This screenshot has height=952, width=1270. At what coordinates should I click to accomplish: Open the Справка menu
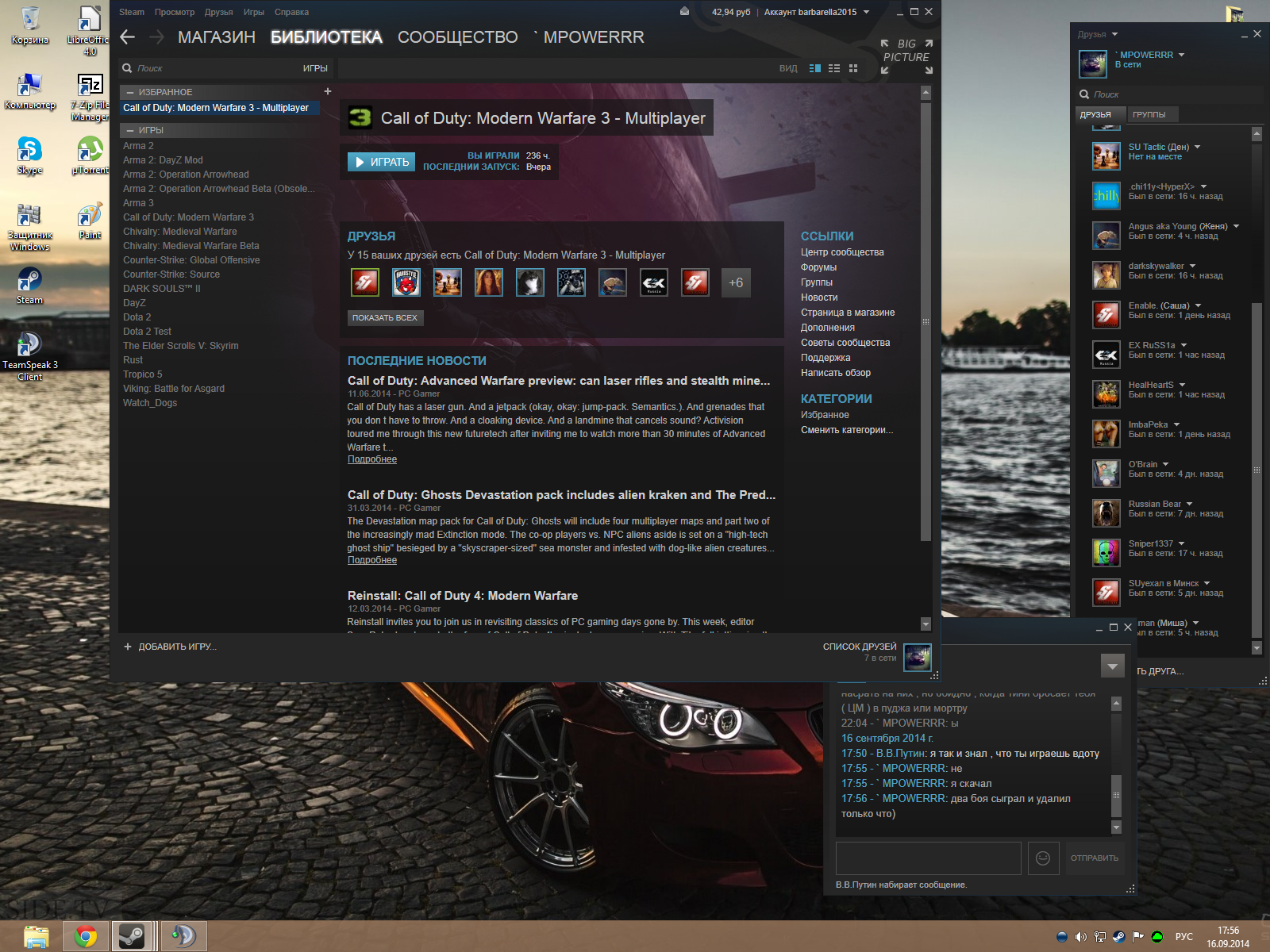291,12
